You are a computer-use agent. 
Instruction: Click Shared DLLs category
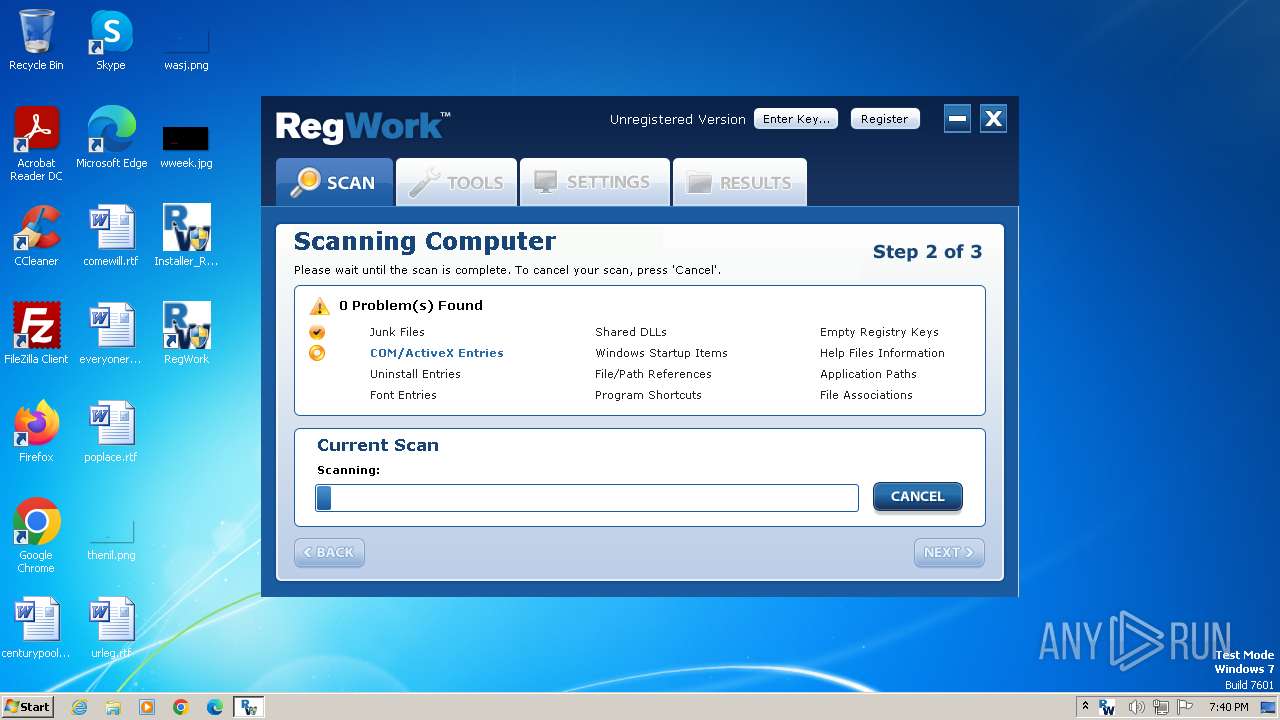(x=631, y=332)
